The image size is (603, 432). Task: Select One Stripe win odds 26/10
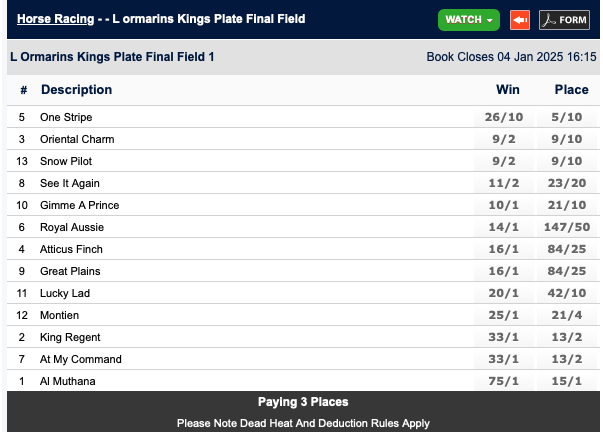[x=505, y=117]
